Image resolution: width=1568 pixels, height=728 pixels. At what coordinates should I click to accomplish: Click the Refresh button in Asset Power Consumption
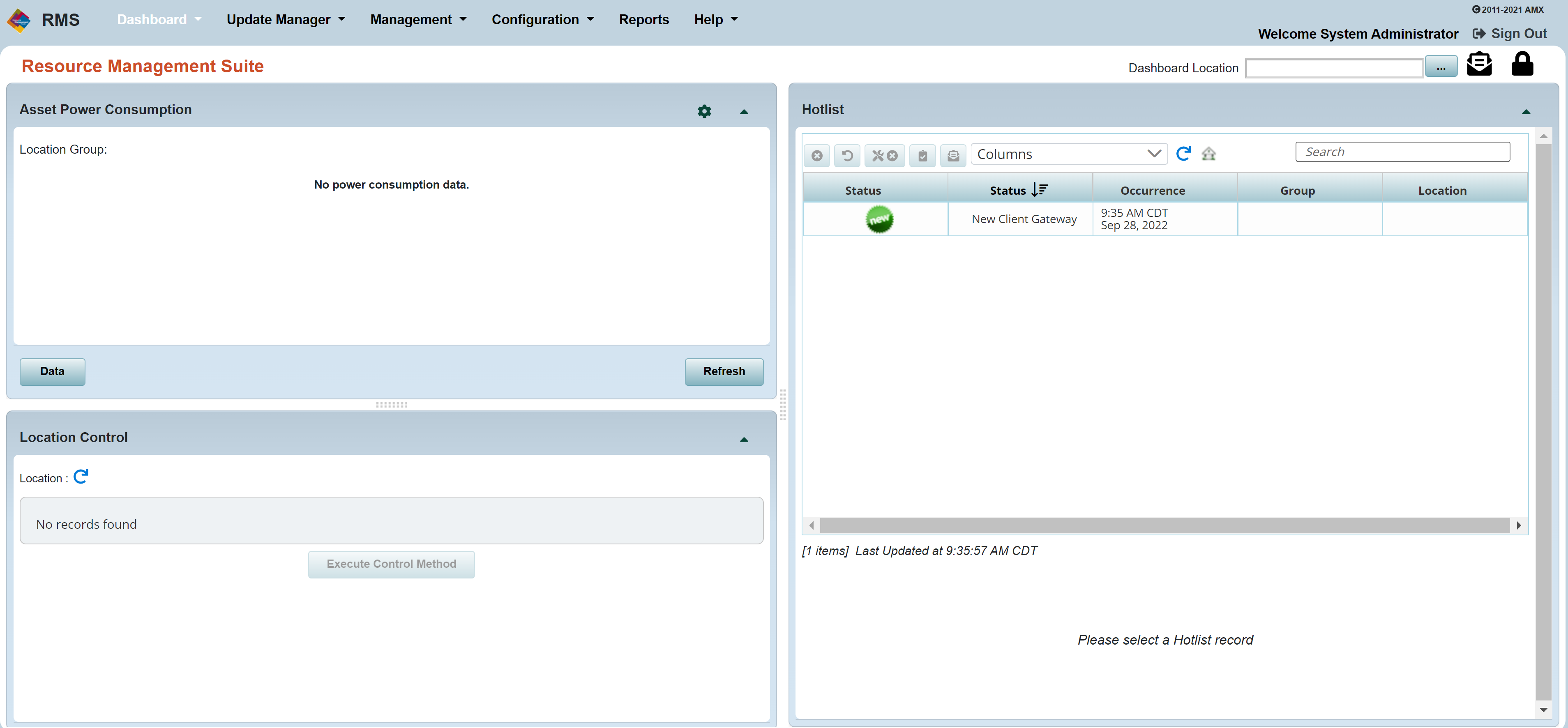click(x=724, y=371)
